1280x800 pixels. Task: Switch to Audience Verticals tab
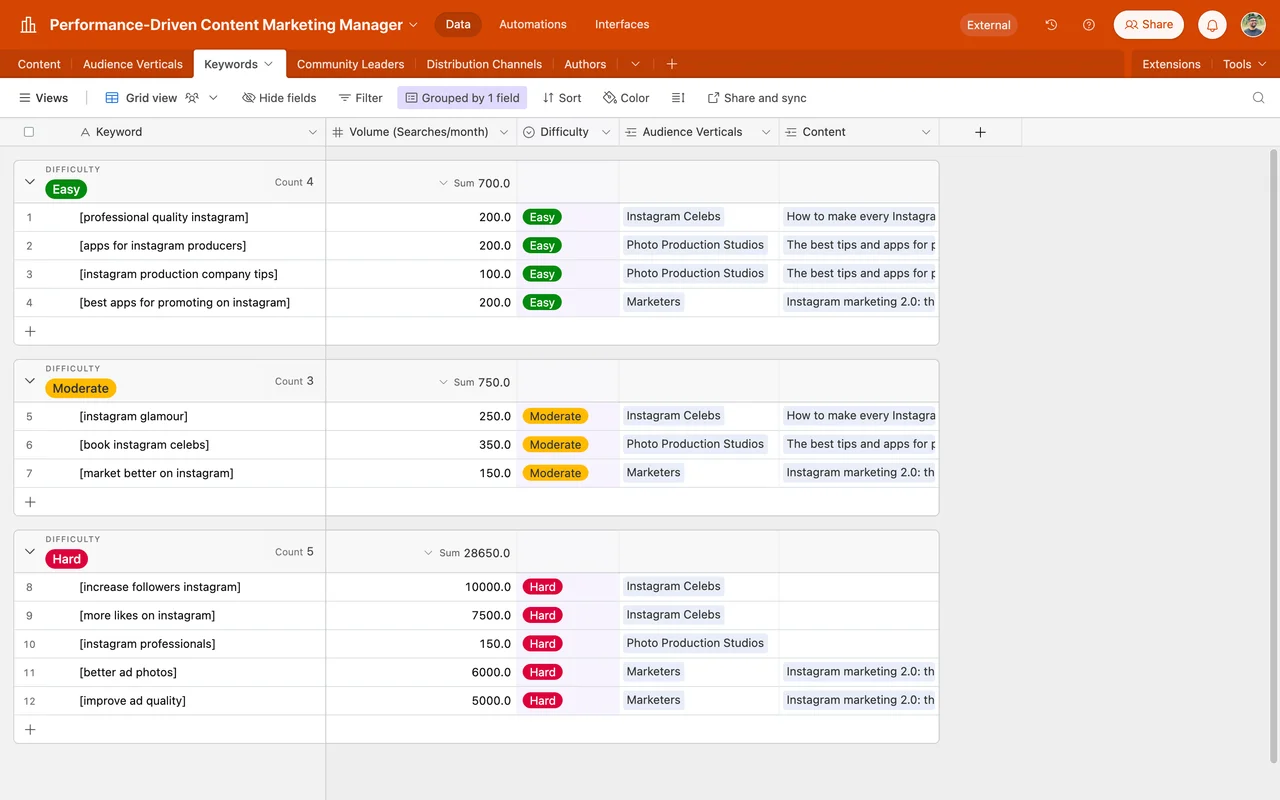pyautogui.click(x=133, y=64)
